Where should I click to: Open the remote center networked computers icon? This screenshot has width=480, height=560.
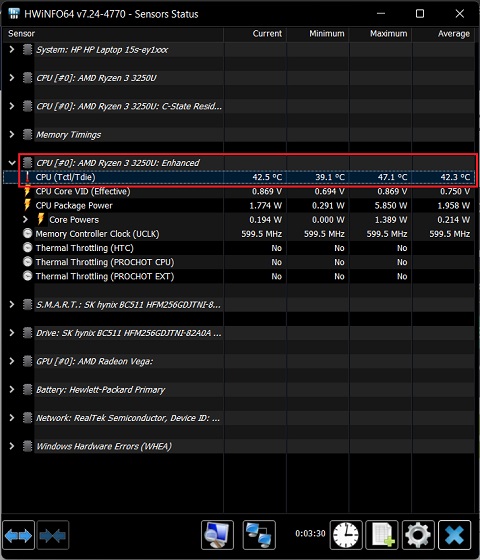pyautogui.click(x=259, y=535)
